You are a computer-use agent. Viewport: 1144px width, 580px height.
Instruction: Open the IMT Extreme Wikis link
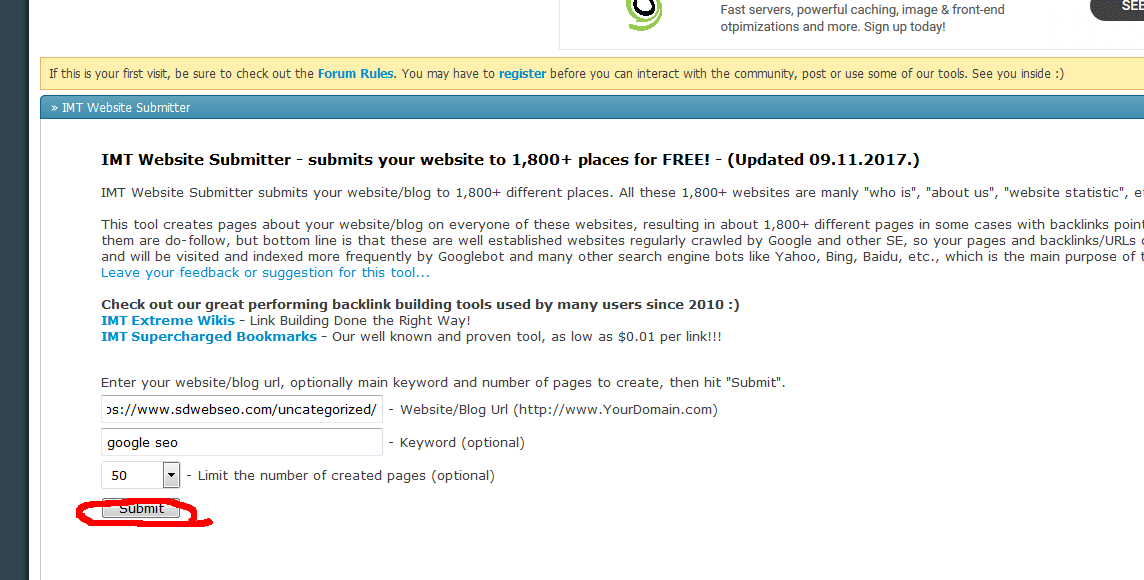pyautogui.click(x=168, y=320)
